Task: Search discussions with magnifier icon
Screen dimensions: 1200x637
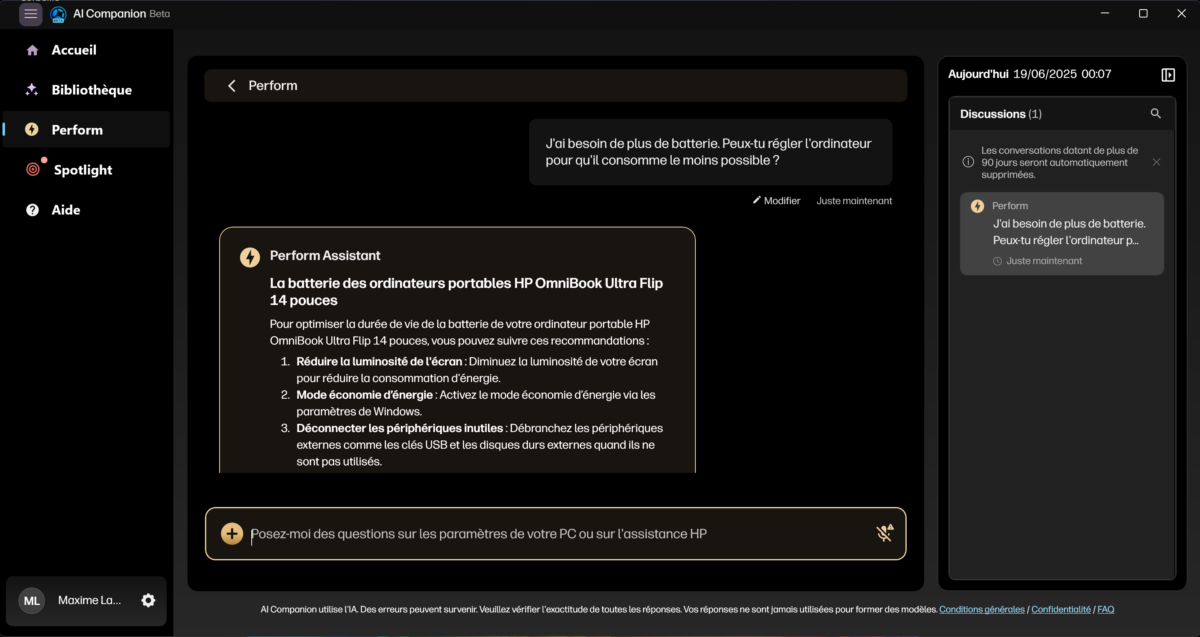Action: pyautogui.click(x=1156, y=114)
